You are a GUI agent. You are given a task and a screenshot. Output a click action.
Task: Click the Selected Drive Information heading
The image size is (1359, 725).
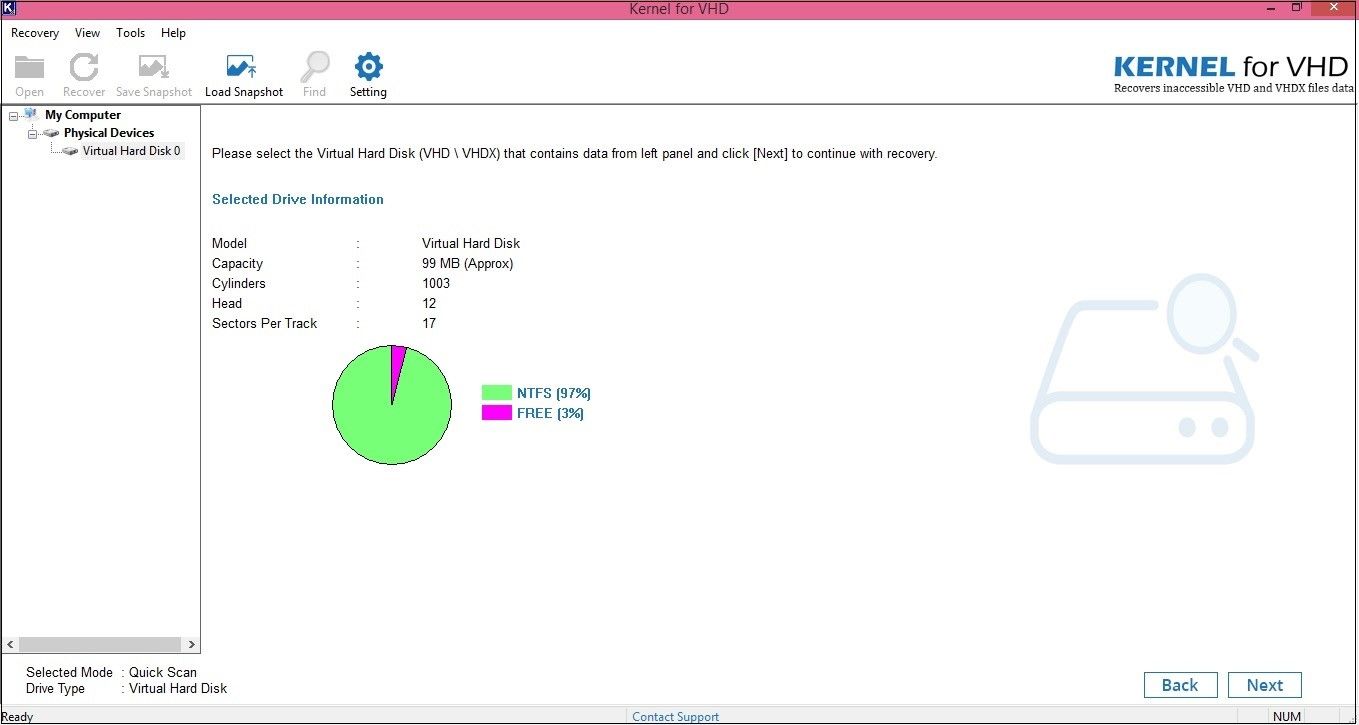click(x=298, y=199)
